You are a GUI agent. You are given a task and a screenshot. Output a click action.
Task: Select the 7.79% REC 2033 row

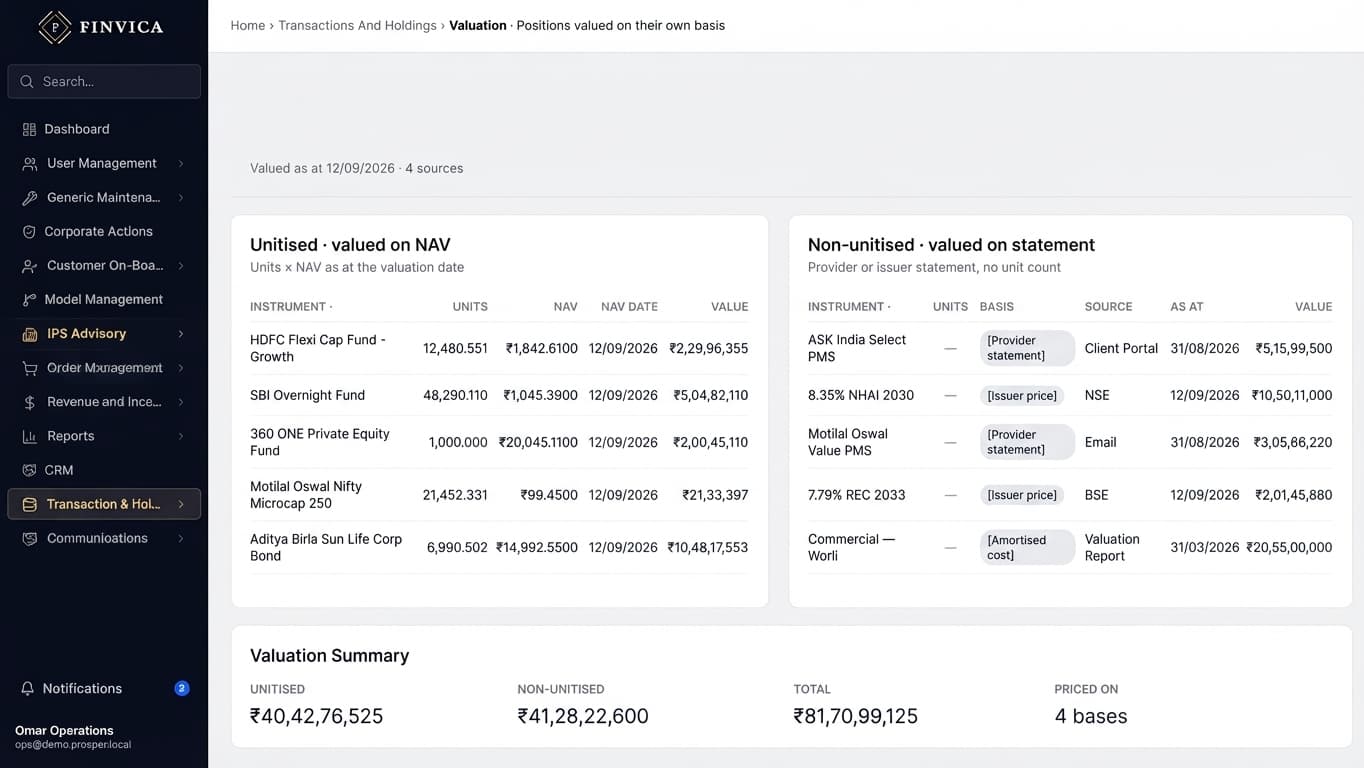click(x=1070, y=494)
